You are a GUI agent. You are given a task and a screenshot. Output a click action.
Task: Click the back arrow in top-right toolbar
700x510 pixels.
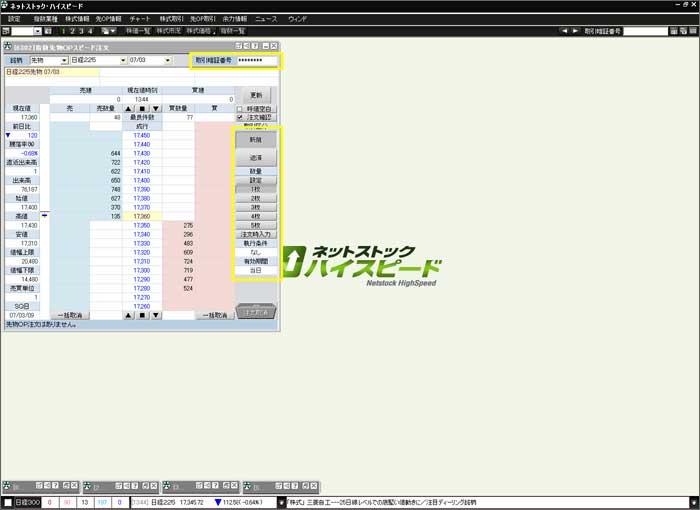point(564,31)
